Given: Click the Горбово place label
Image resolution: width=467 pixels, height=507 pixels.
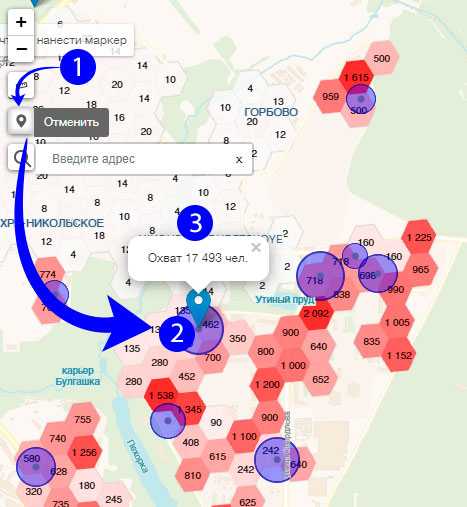Looking at the screenshot, I should (x=271, y=112).
